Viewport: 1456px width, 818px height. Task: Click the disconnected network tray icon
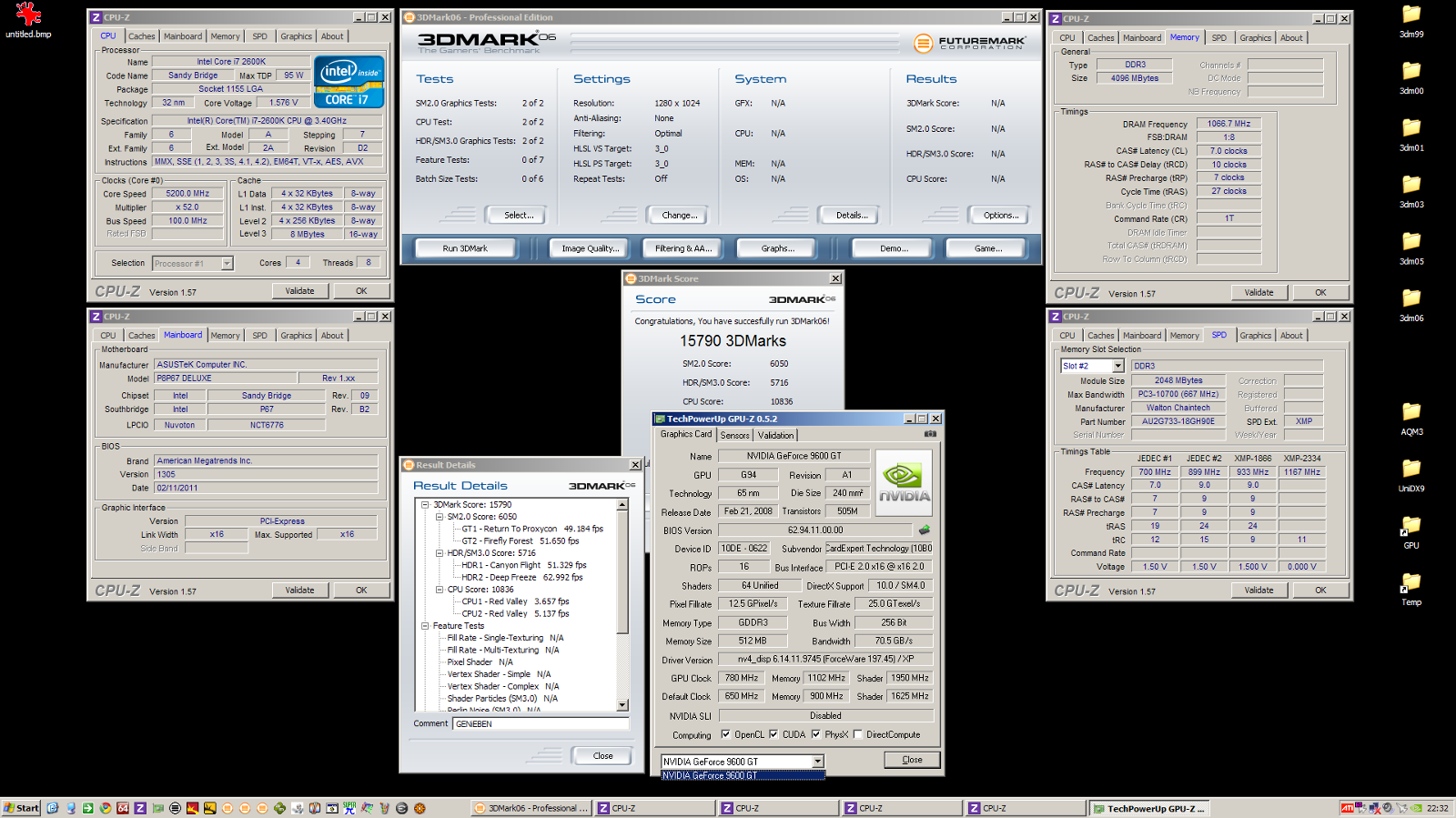click(1374, 808)
